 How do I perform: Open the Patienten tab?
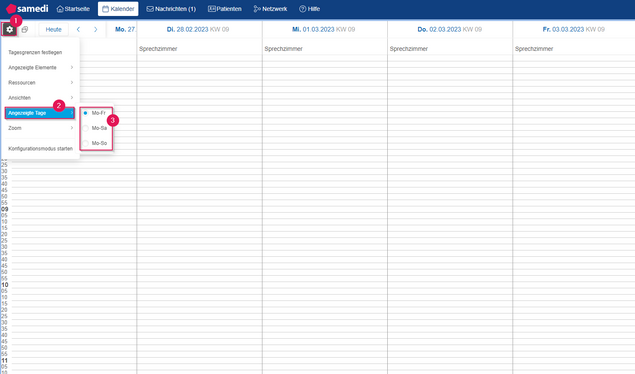[225, 9]
